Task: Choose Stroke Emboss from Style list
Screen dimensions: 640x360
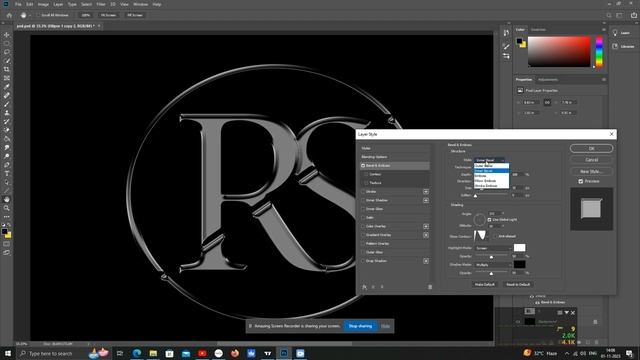Action: 491,185
